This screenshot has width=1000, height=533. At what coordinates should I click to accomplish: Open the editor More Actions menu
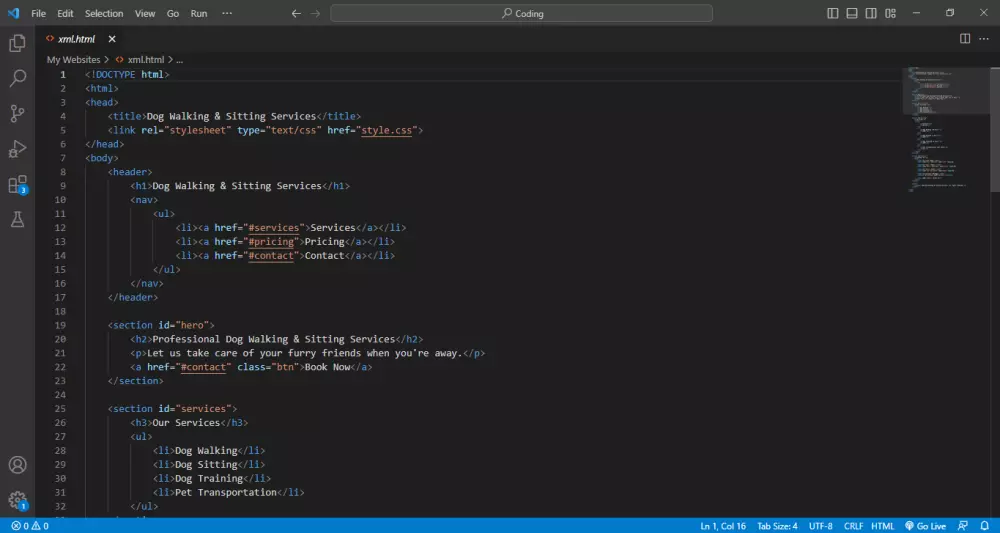pyautogui.click(x=985, y=38)
